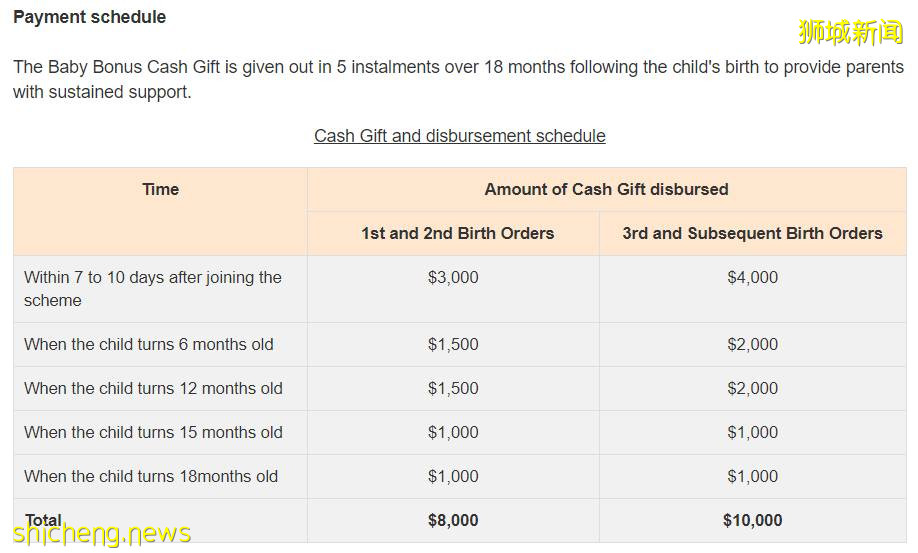The height and width of the screenshot is (553, 918).
Task: Click "When the child turns 6 months old"
Action: (x=149, y=344)
